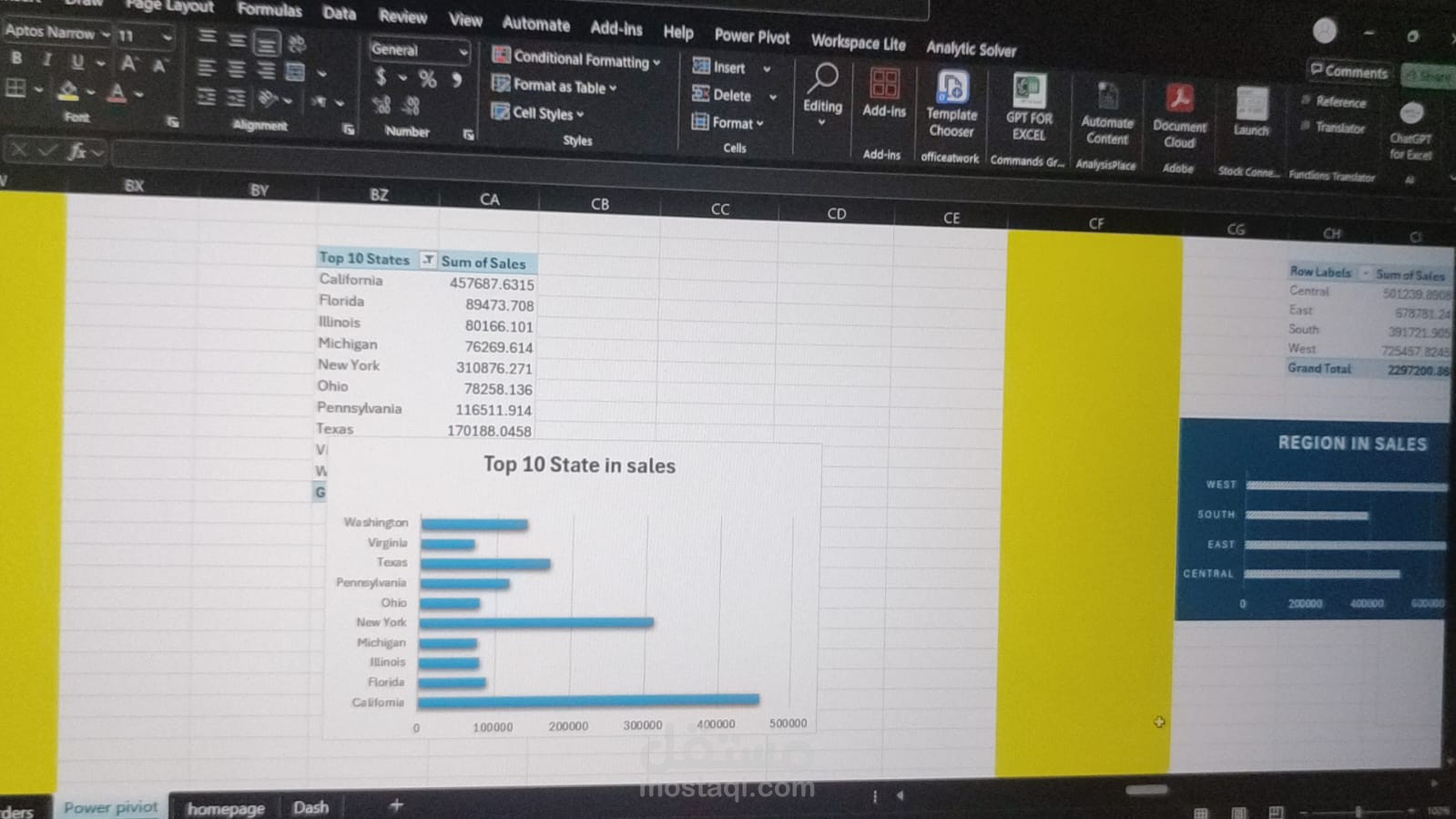Switch to the Formulas tab

pos(270,10)
